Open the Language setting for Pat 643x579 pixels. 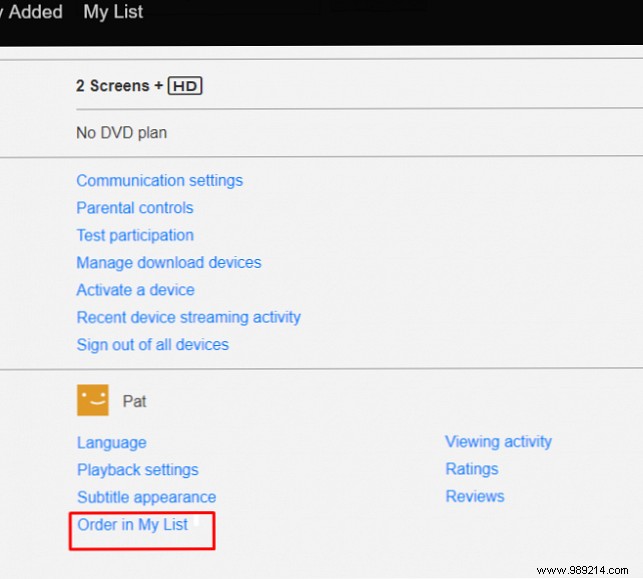[111, 442]
